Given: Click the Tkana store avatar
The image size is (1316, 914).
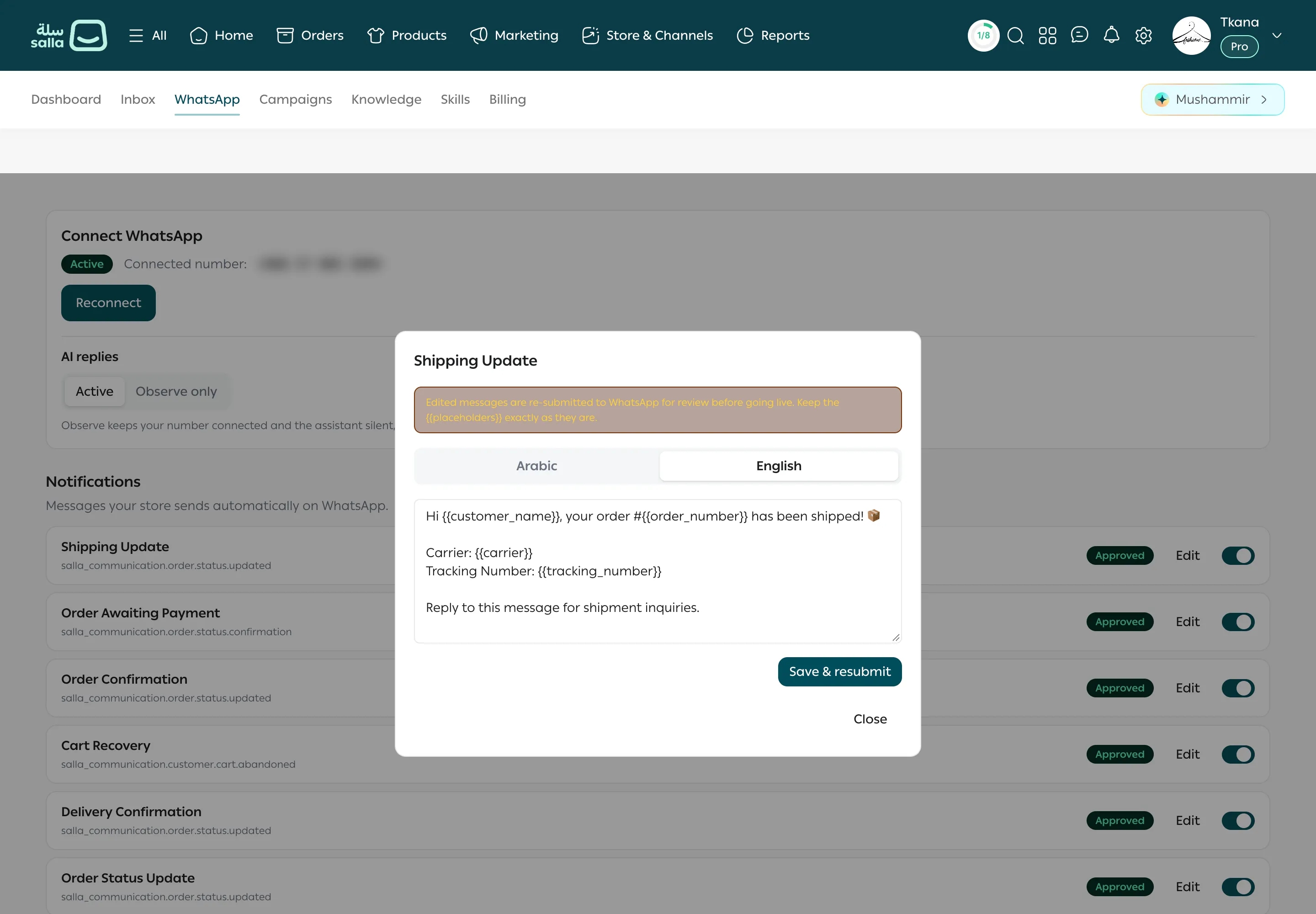Looking at the screenshot, I should [x=1192, y=36].
